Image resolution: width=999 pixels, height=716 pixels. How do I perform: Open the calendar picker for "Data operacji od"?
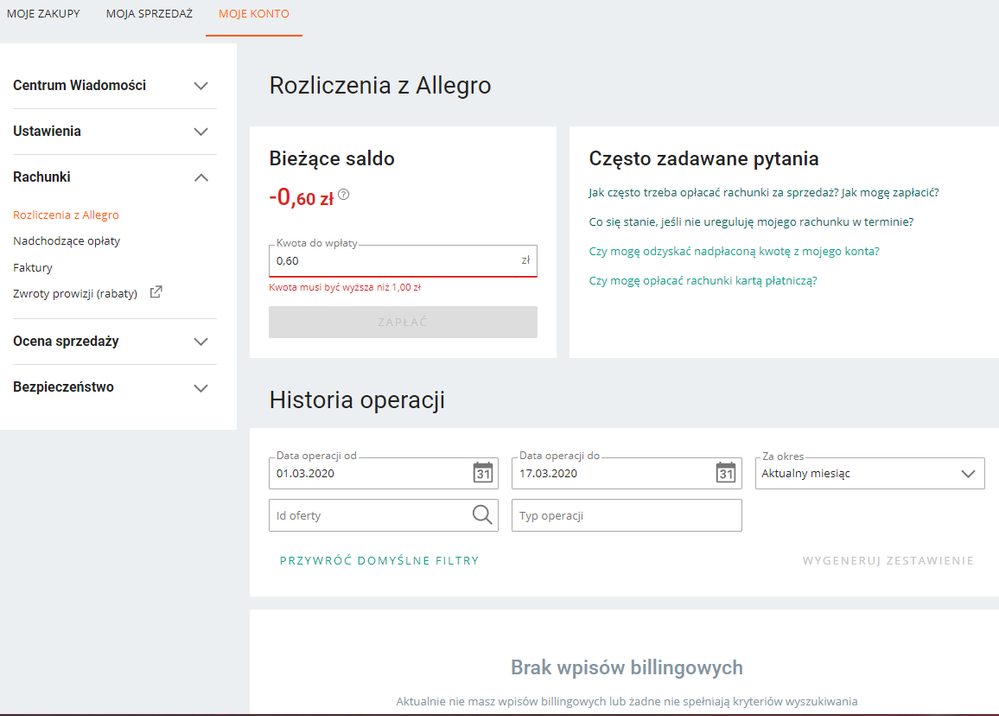tap(484, 472)
